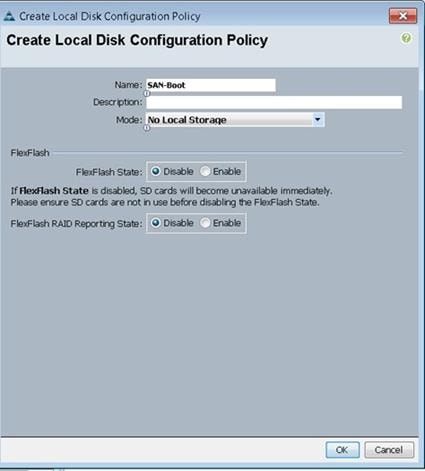Click the 'FlexFlash RAID Reporting State:' label
425x471 pixels.
76,223
